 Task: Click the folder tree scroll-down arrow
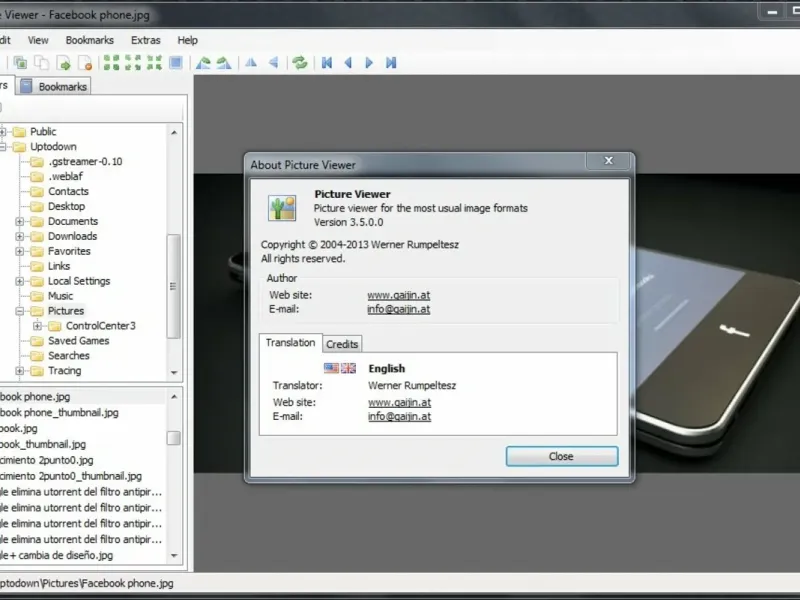[x=174, y=373]
